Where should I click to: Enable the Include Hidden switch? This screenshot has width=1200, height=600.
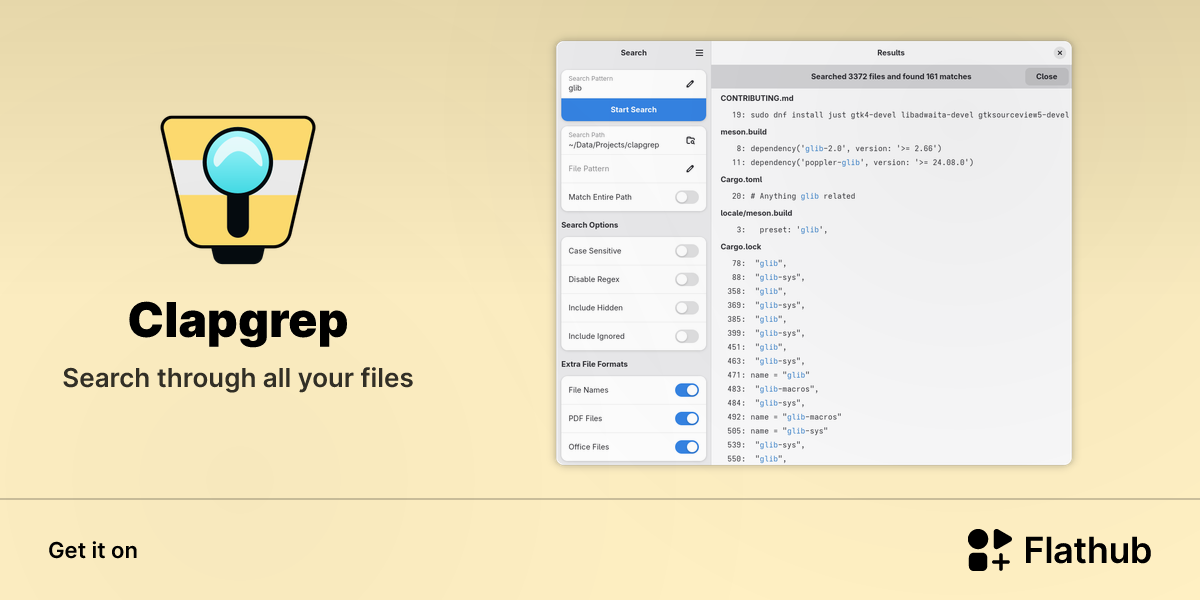pos(687,308)
